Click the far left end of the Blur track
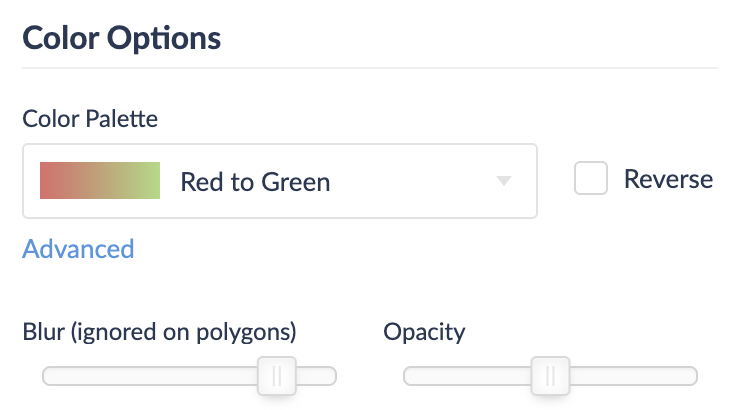742x410 pixels. tap(47, 376)
